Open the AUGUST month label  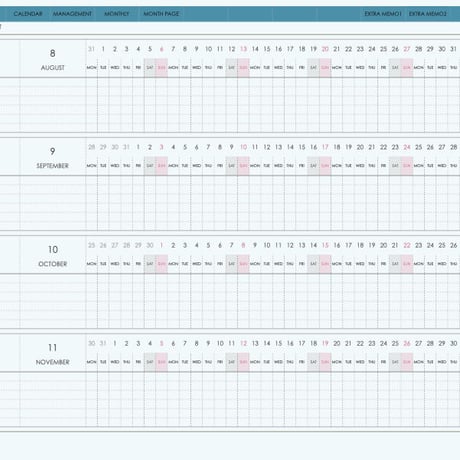(53, 68)
